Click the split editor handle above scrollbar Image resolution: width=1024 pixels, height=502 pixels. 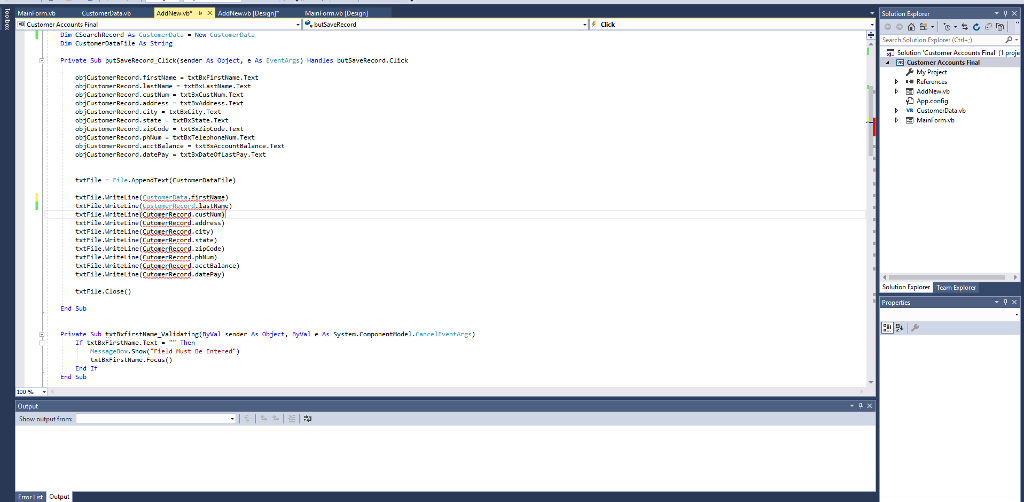871,35
